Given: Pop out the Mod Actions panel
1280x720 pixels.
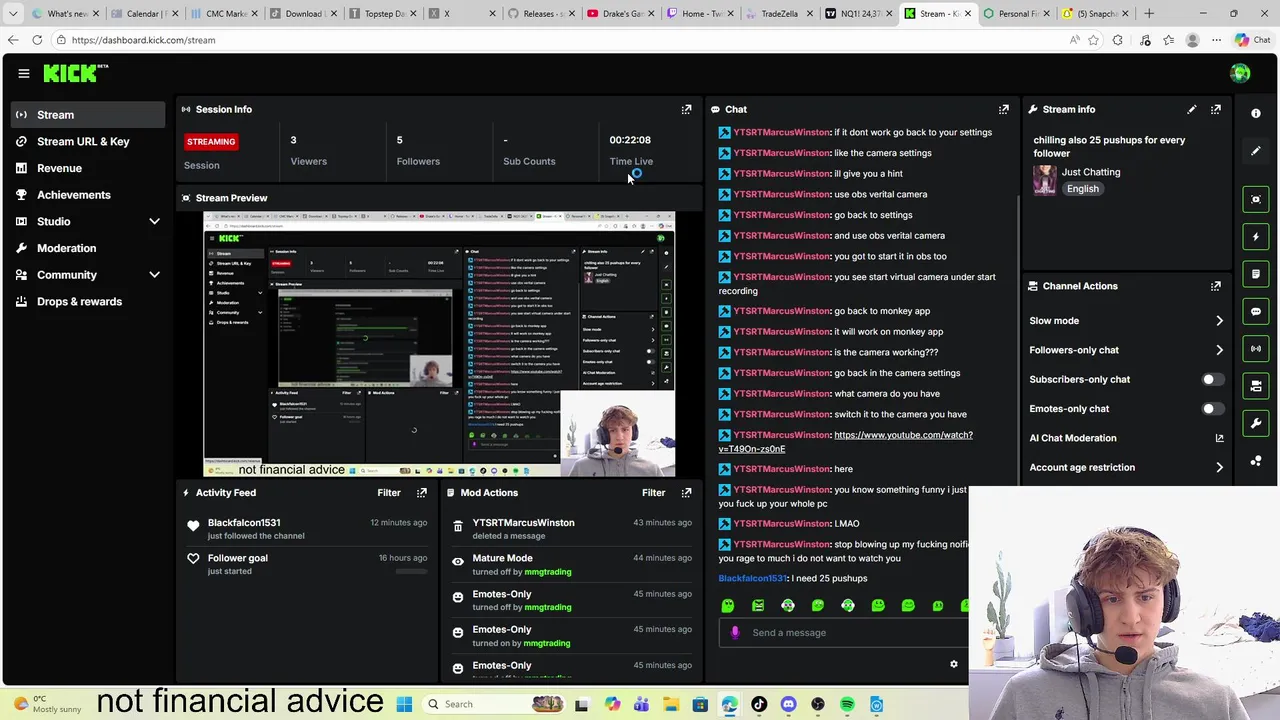Looking at the screenshot, I should coord(686,492).
